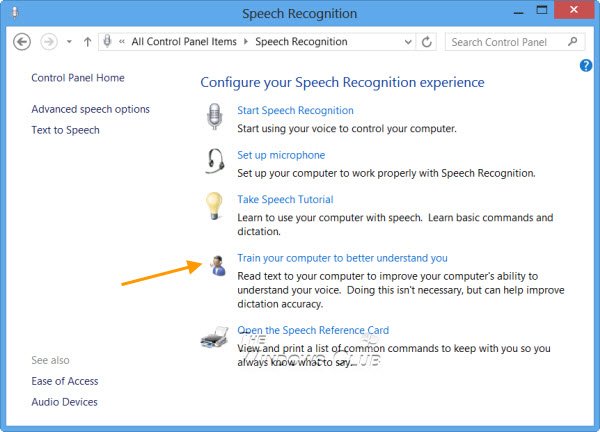Screen dimensions: 600x432
Task: Open Advanced speech options
Action: pyautogui.click(x=90, y=109)
